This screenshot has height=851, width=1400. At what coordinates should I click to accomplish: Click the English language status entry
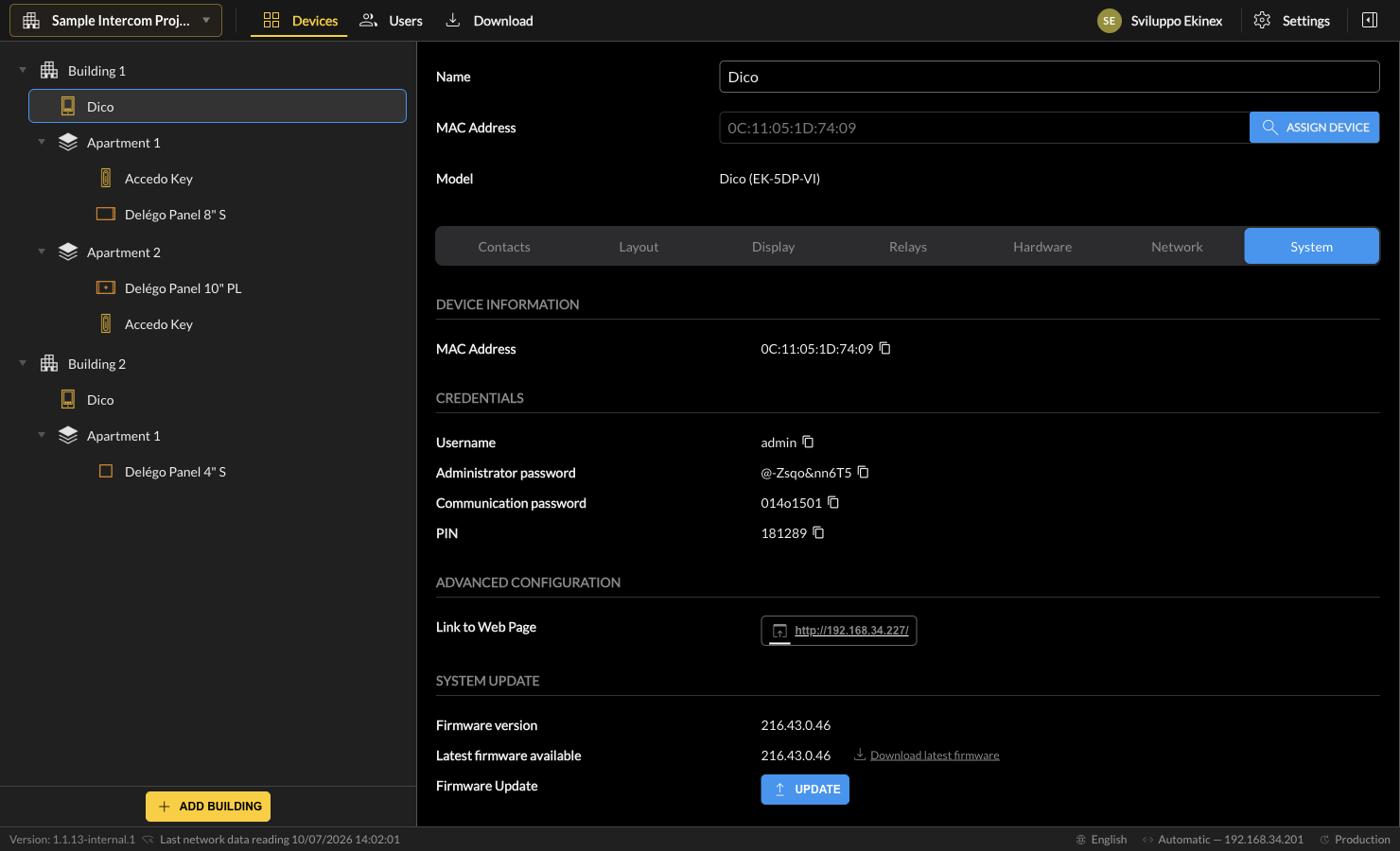click(1101, 839)
